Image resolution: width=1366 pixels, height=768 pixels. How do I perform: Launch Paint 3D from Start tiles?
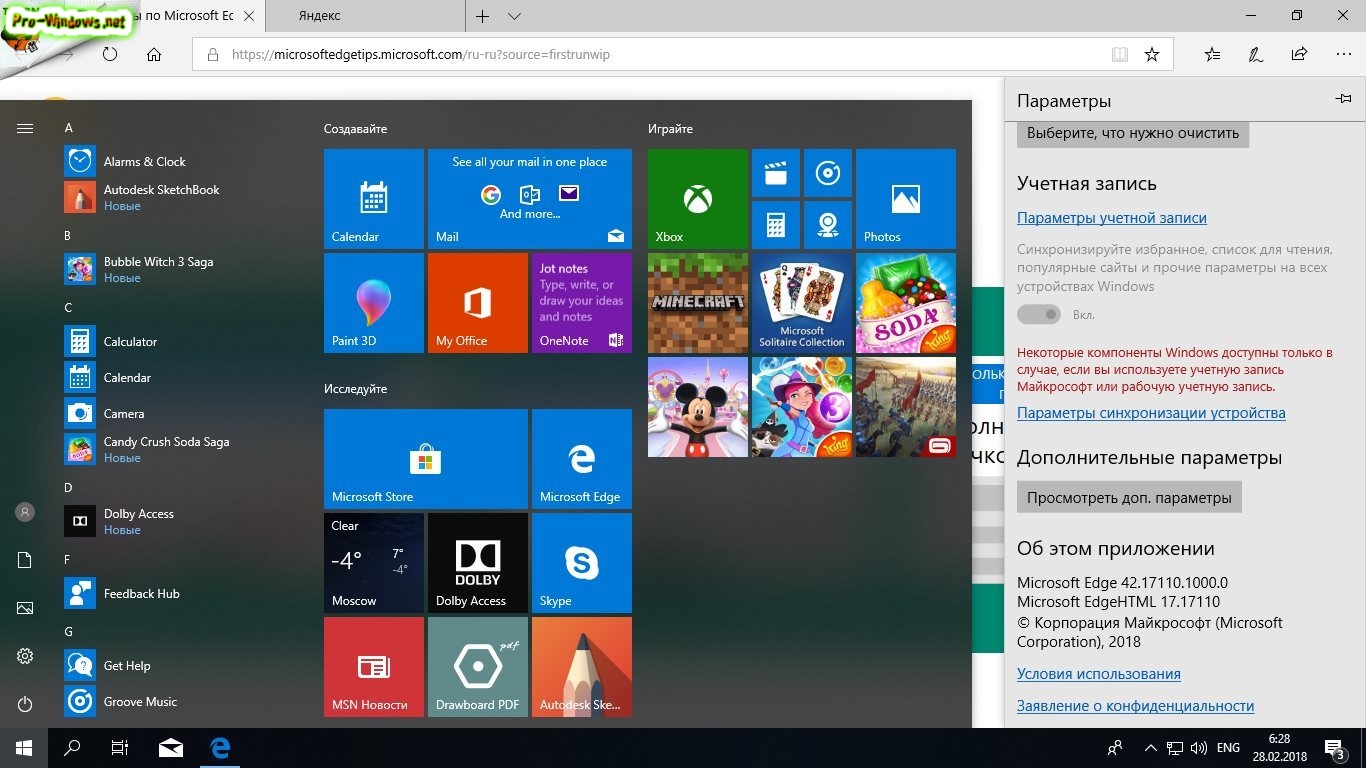coord(373,302)
